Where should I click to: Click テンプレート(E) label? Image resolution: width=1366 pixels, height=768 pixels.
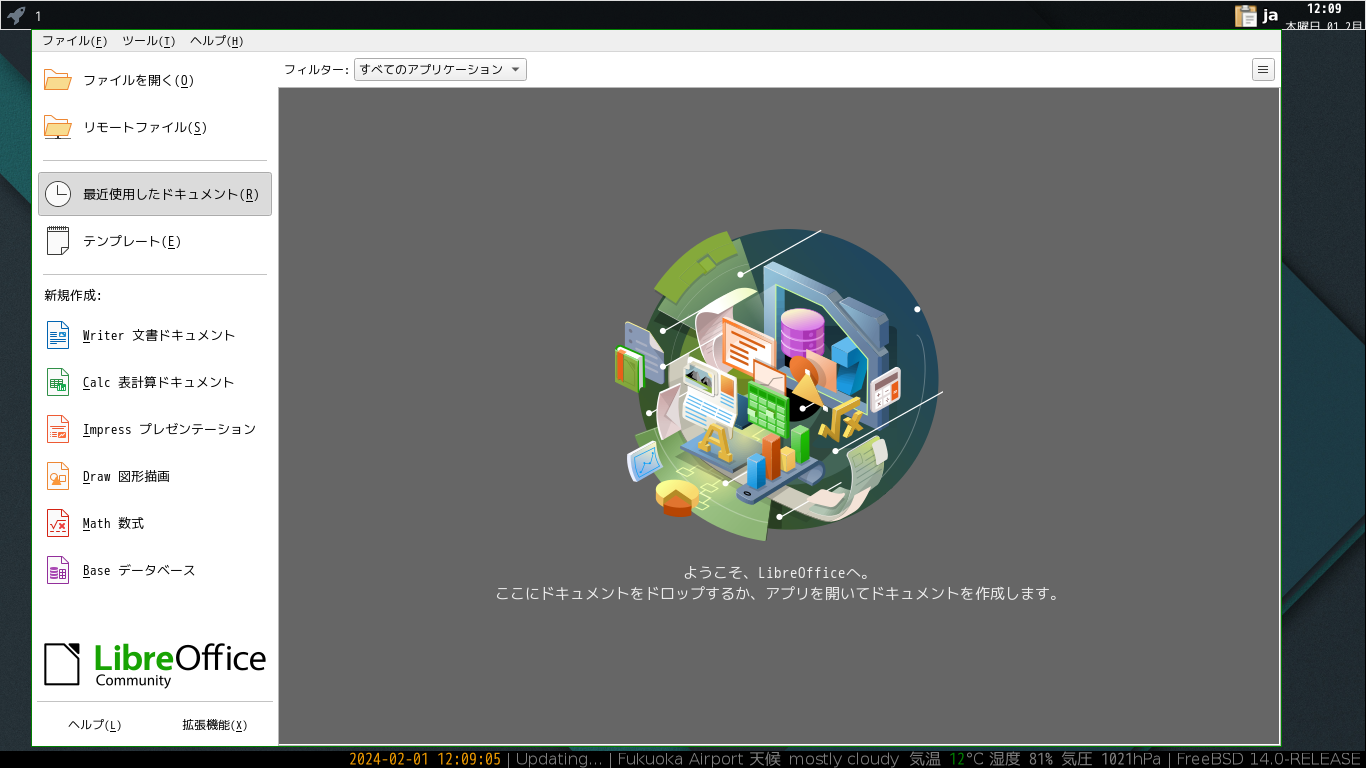pyautogui.click(x=132, y=242)
